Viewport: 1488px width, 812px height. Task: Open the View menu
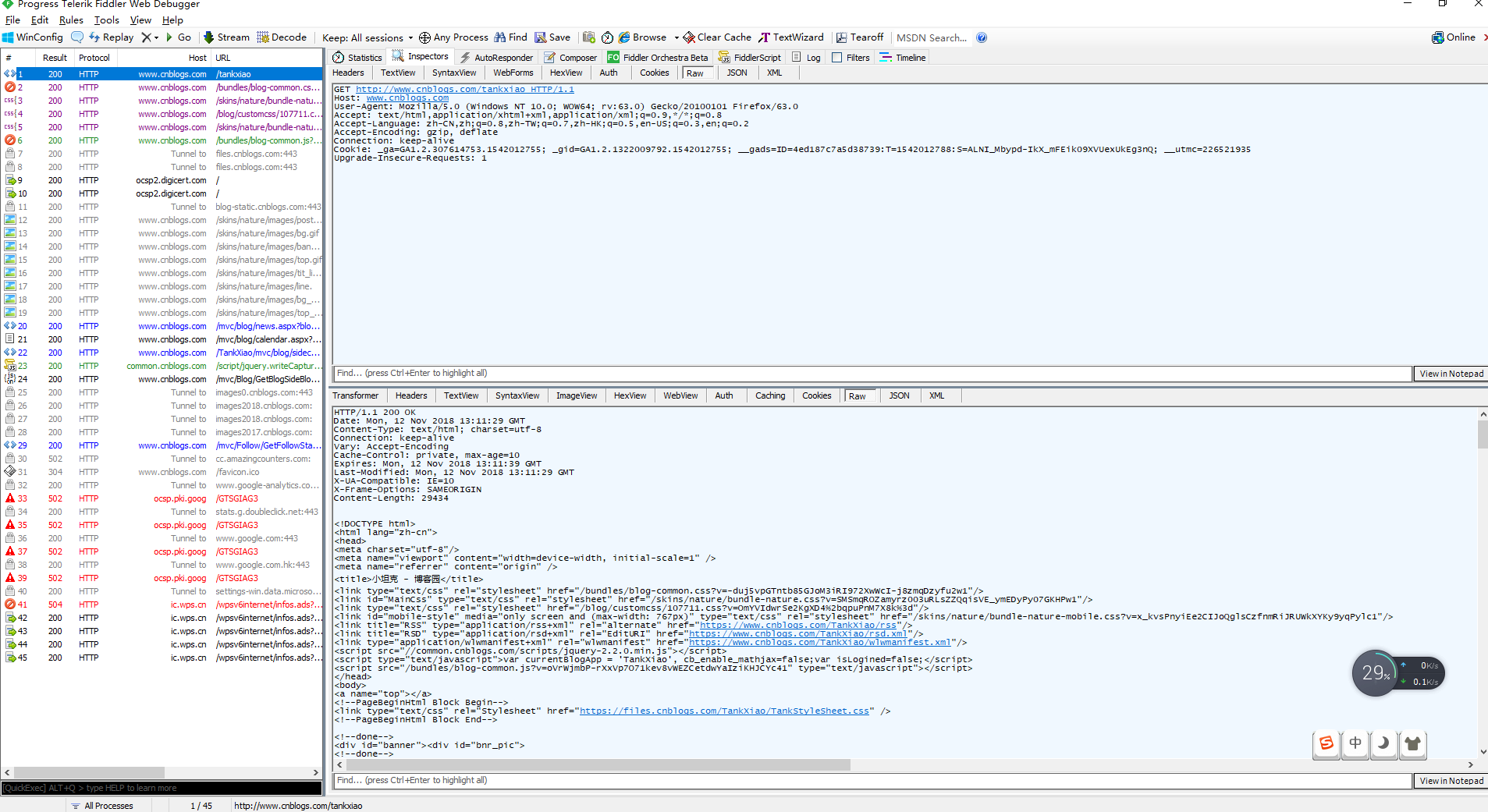tap(140, 20)
